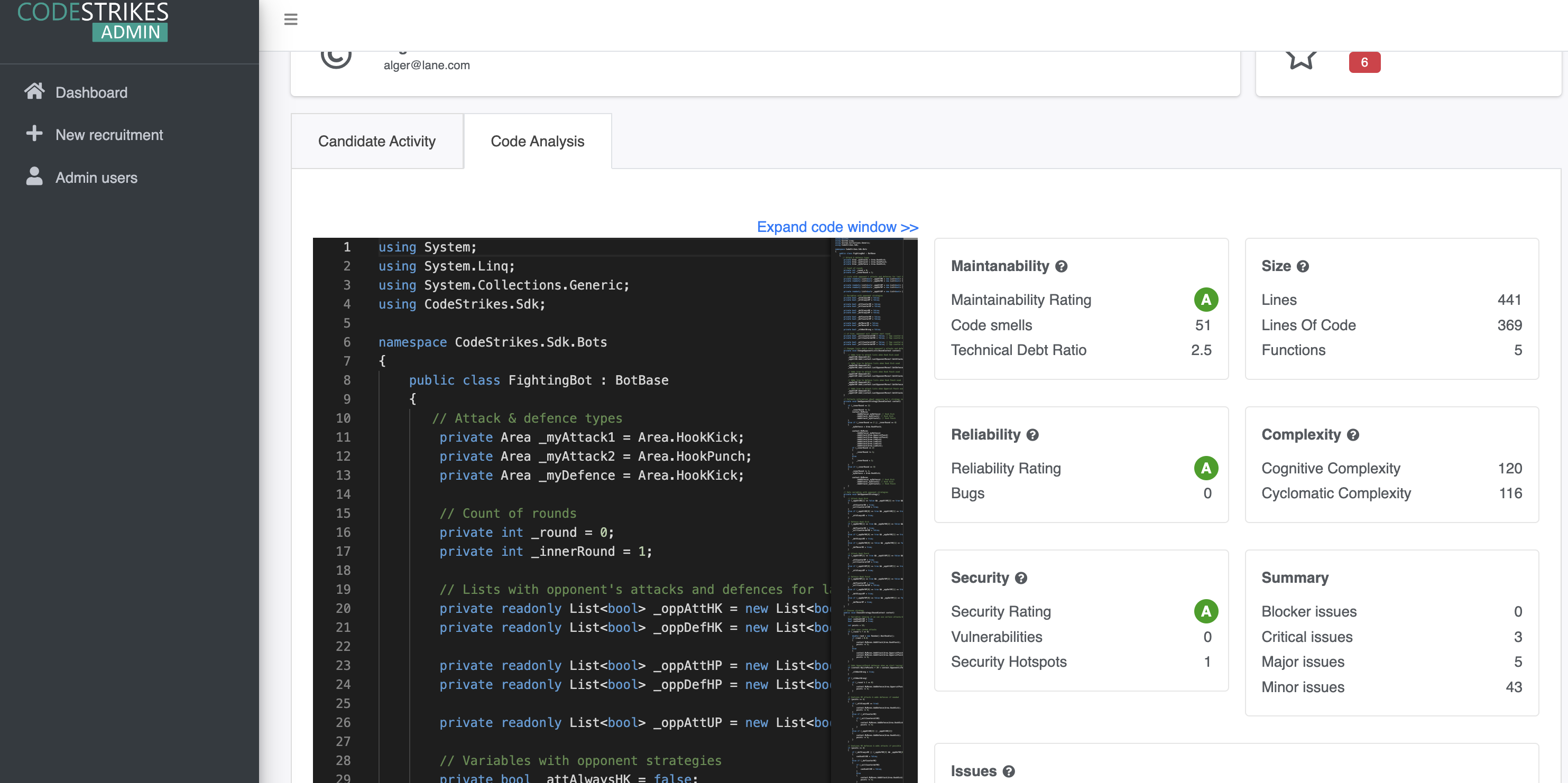Click Critical issues count 3
The image size is (1568, 783).
(1518, 637)
